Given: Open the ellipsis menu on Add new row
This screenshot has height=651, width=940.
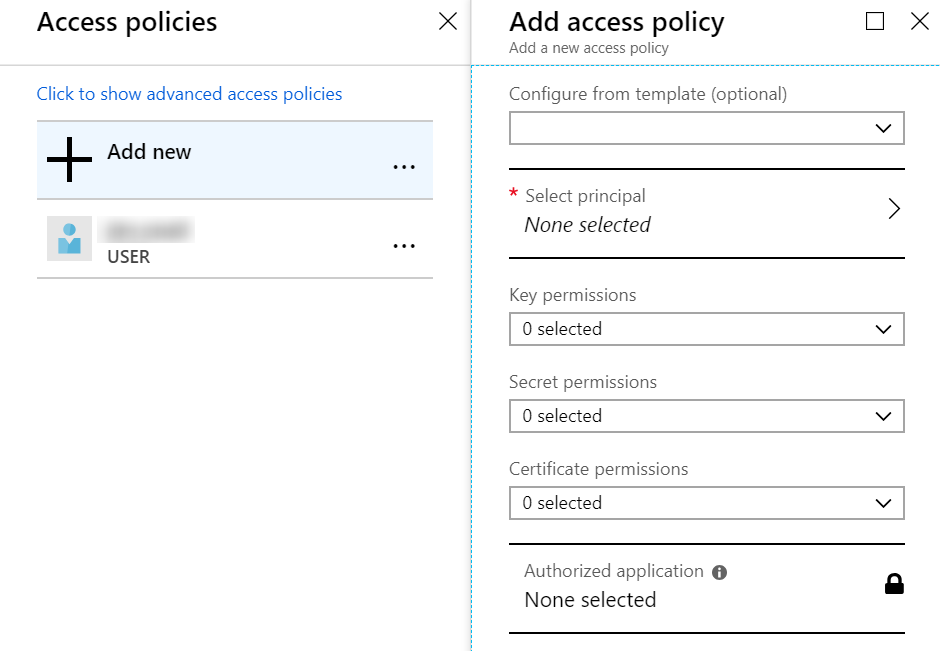Looking at the screenshot, I should (x=404, y=168).
